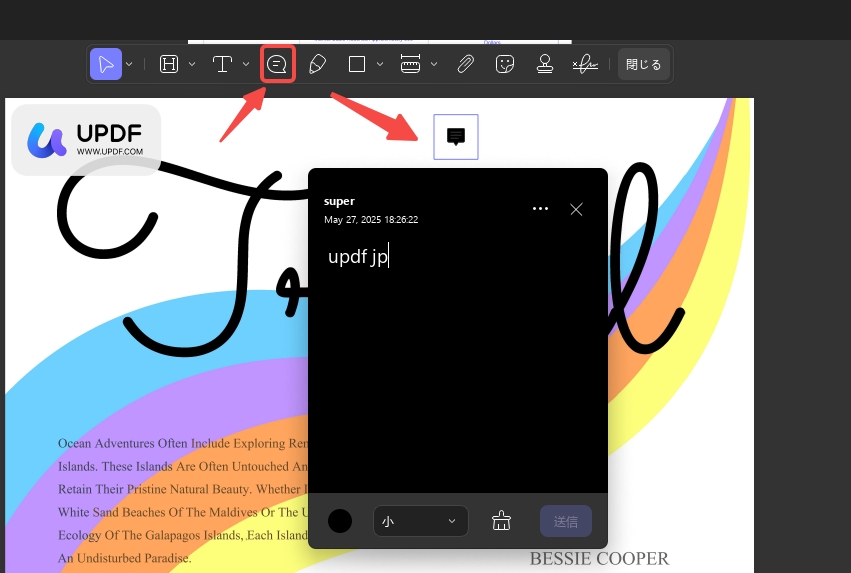Select the text comment T tool
The image size is (851, 573).
pos(222,64)
